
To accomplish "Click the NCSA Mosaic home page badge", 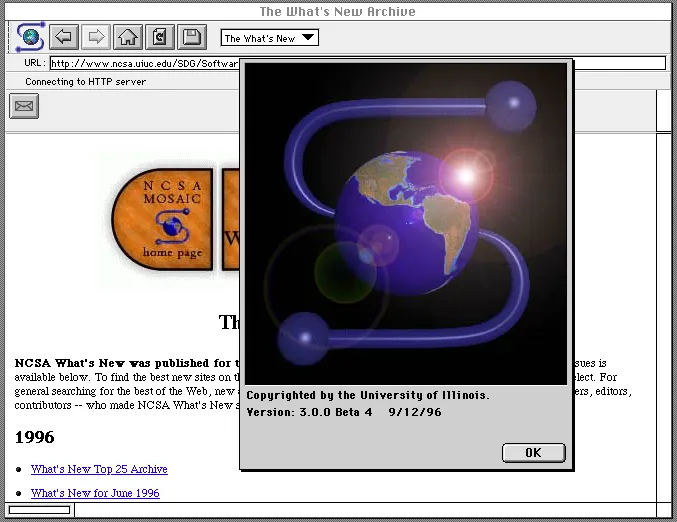I will [x=162, y=219].
